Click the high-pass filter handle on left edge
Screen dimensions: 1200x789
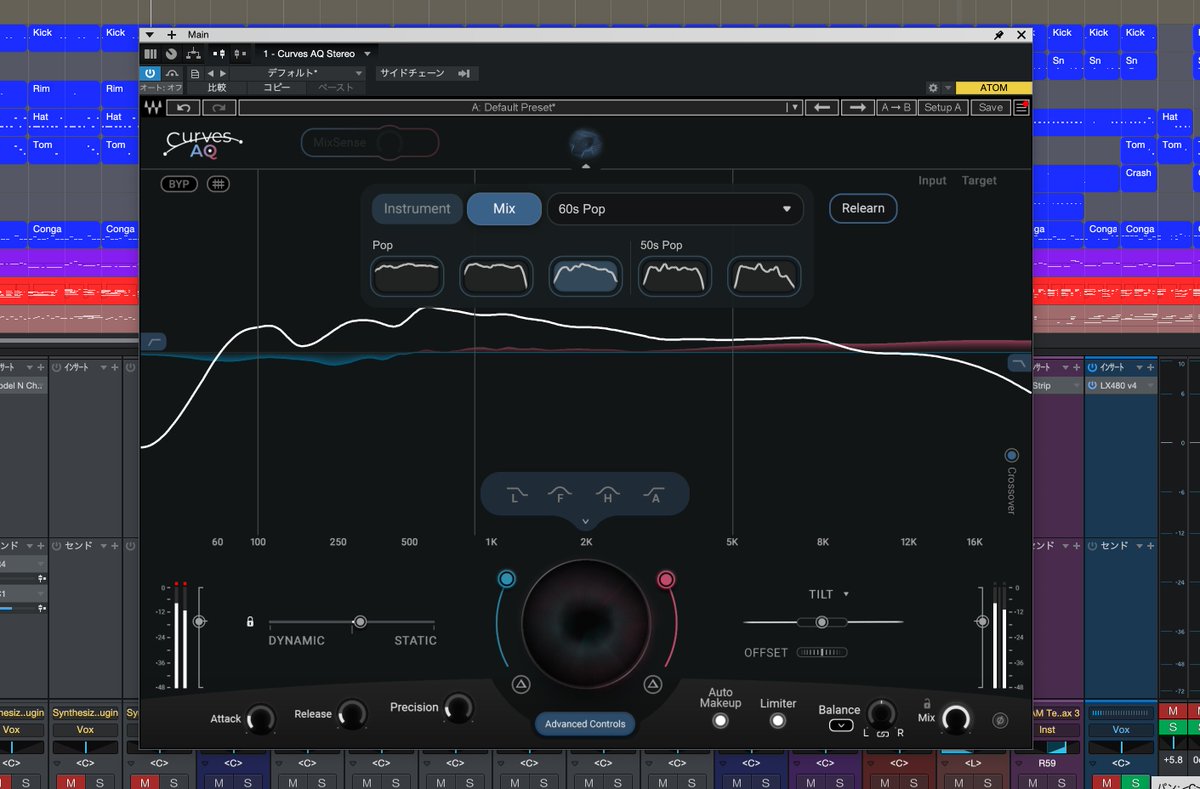click(x=154, y=342)
